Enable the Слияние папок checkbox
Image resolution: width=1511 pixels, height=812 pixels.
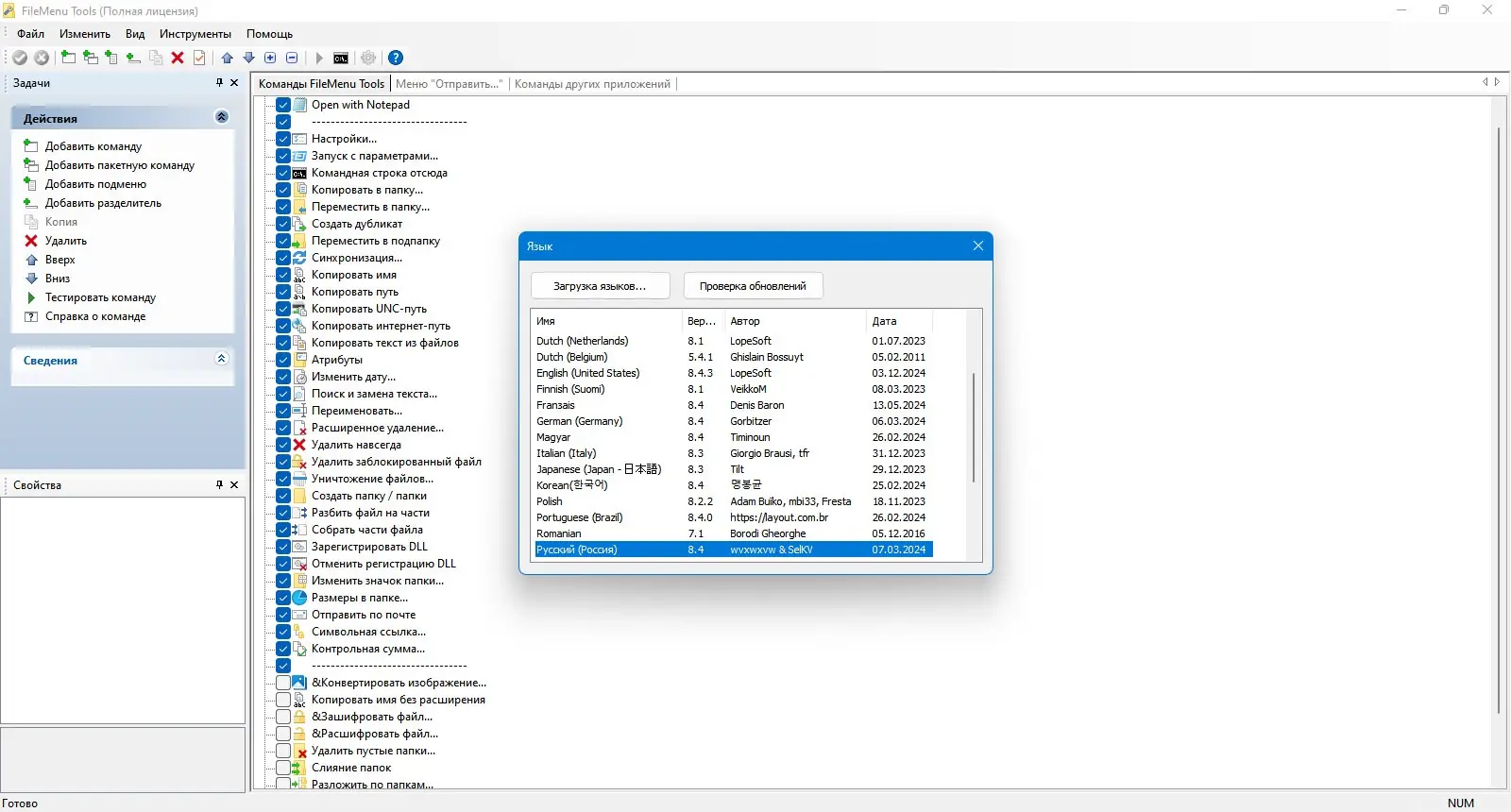tap(283, 768)
